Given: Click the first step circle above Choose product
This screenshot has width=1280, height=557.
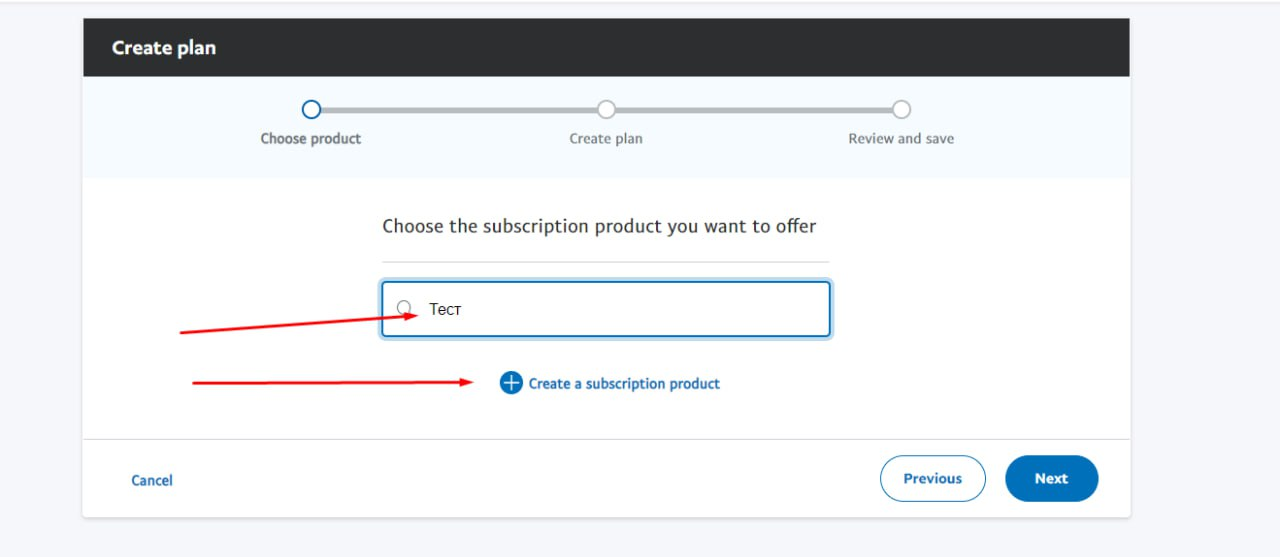Looking at the screenshot, I should coord(311,109).
